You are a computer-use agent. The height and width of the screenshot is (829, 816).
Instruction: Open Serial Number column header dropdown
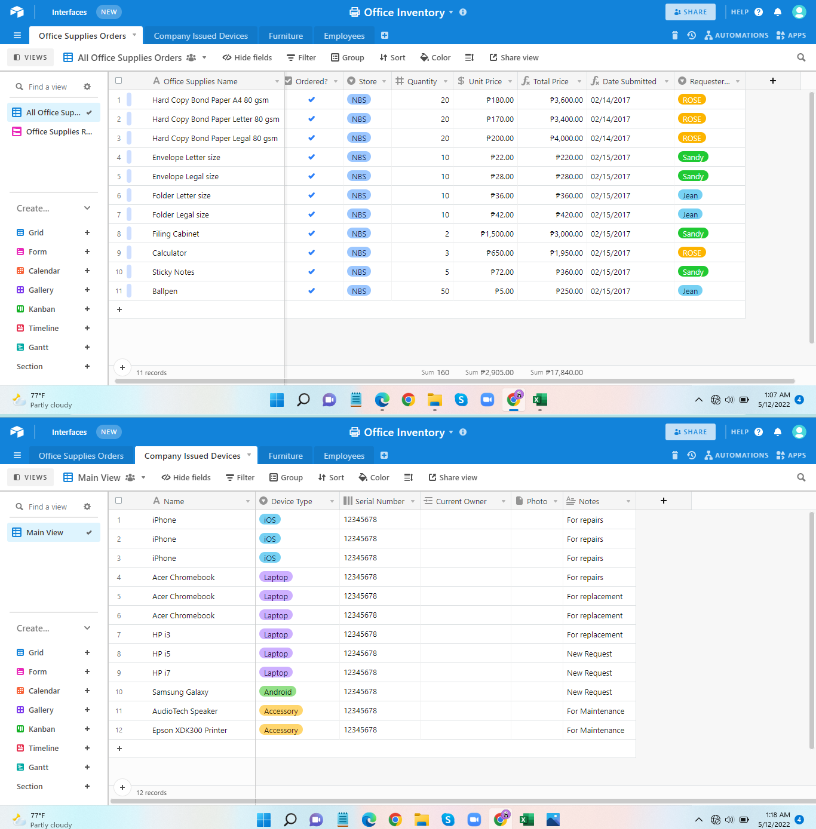point(412,501)
